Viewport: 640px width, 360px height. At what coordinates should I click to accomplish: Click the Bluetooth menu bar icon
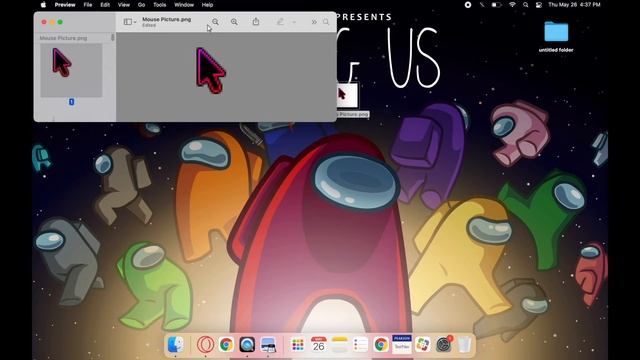pyautogui.click(x=482, y=5)
